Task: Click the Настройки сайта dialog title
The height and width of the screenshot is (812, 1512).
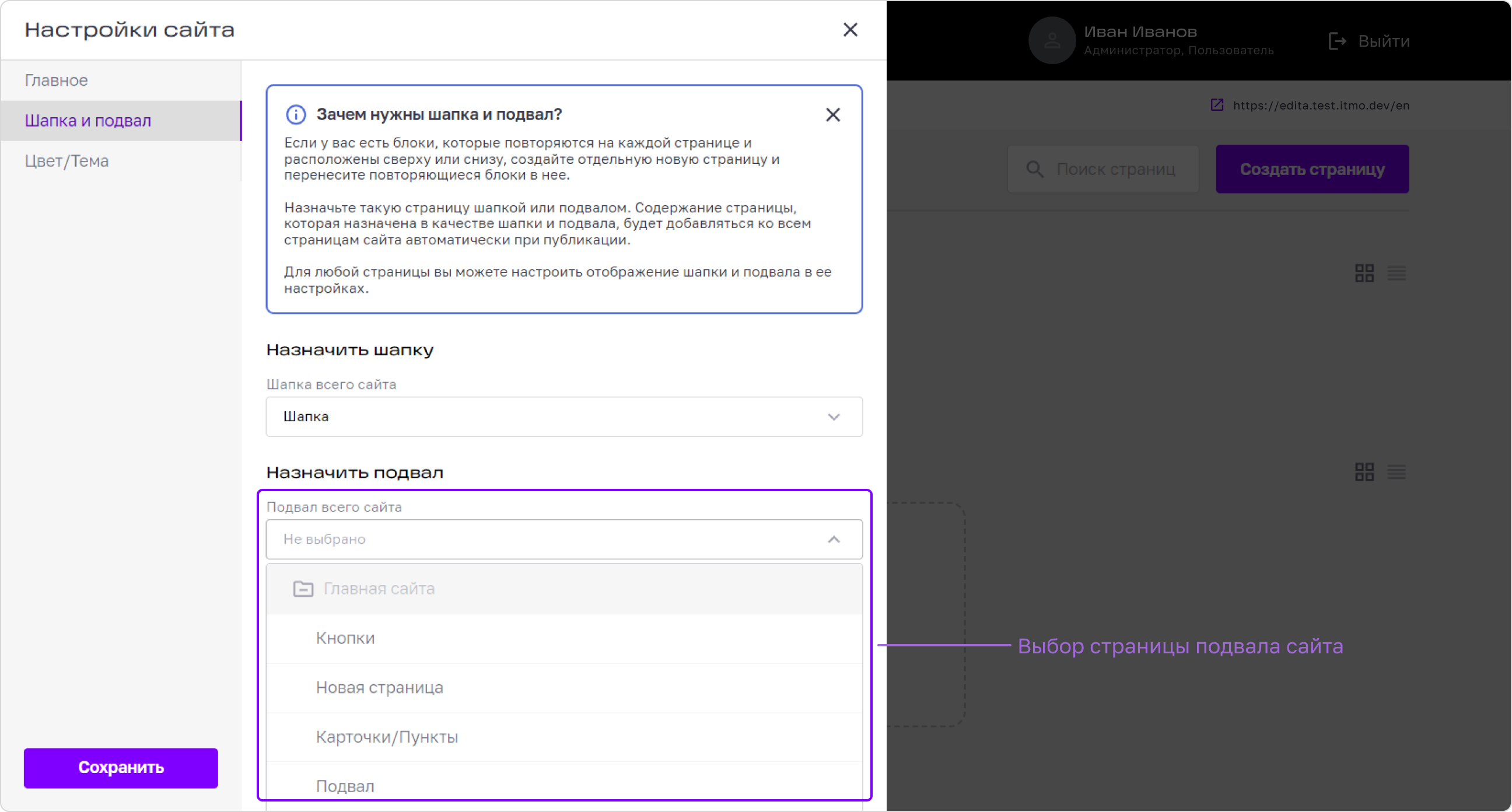Action: click(129, 30)
